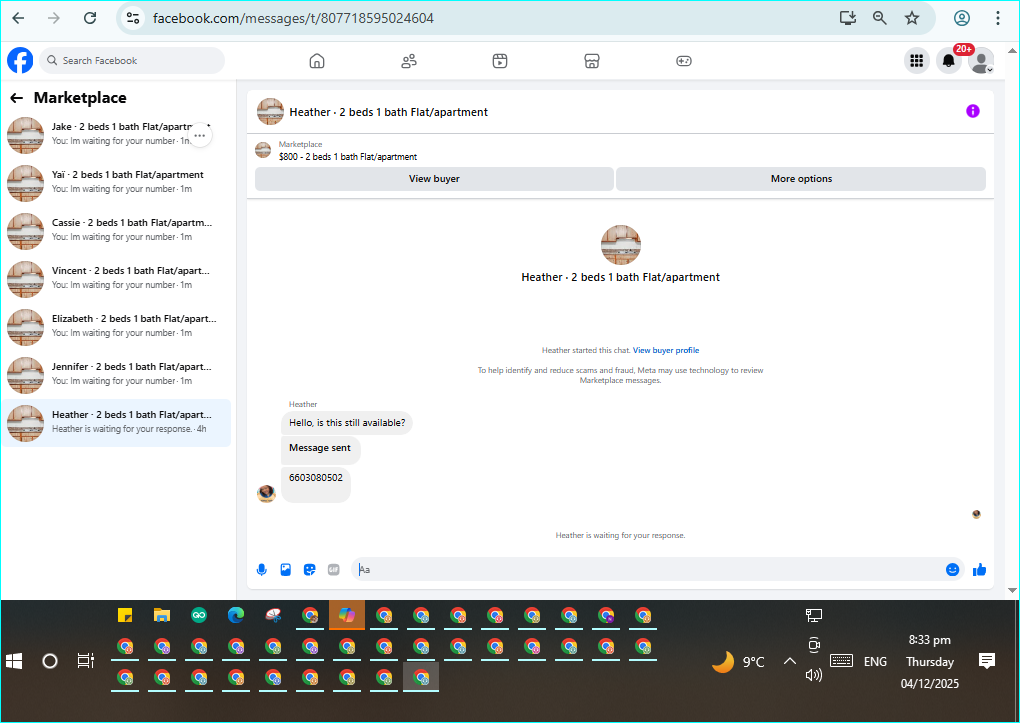Open File Explorer from the taskbar
The image size is (1020, 723).
[x=161, y=615]
